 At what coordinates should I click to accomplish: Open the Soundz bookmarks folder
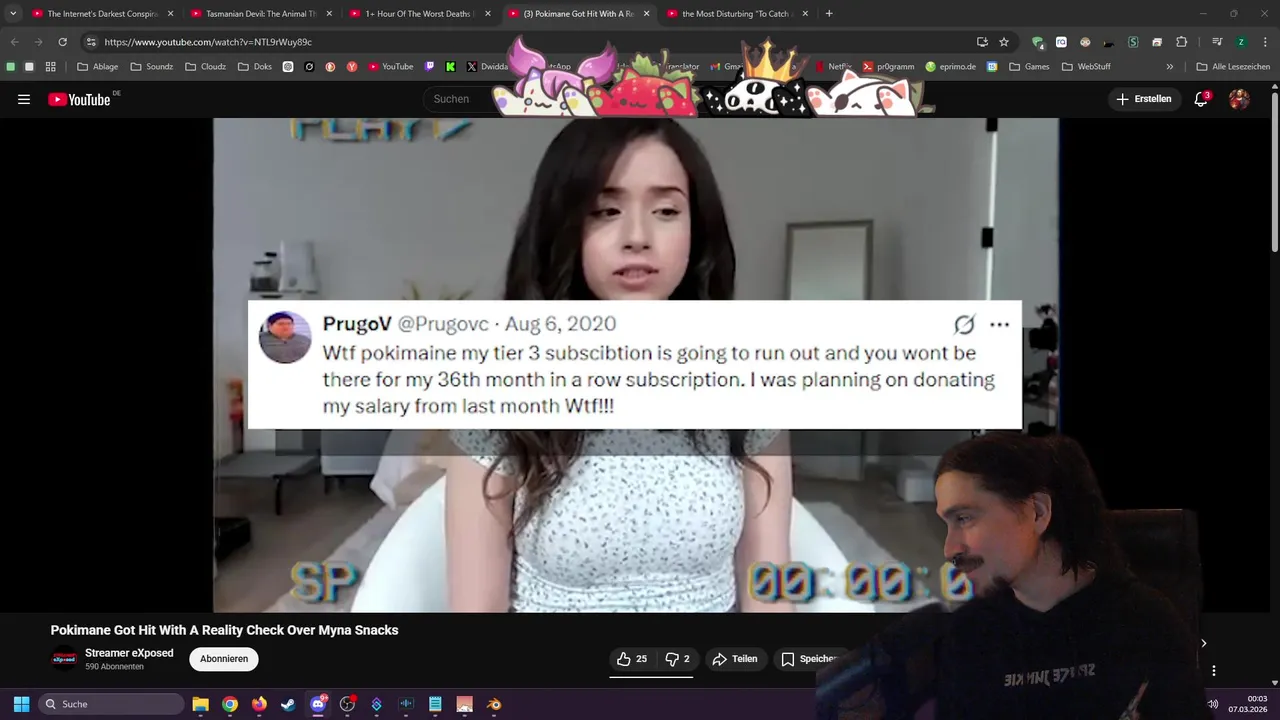151,67
